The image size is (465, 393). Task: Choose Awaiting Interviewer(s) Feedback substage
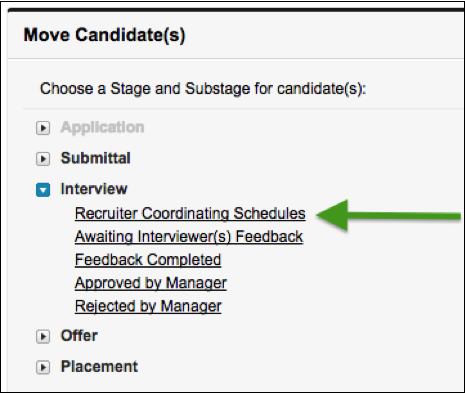[x=189, y=237]
